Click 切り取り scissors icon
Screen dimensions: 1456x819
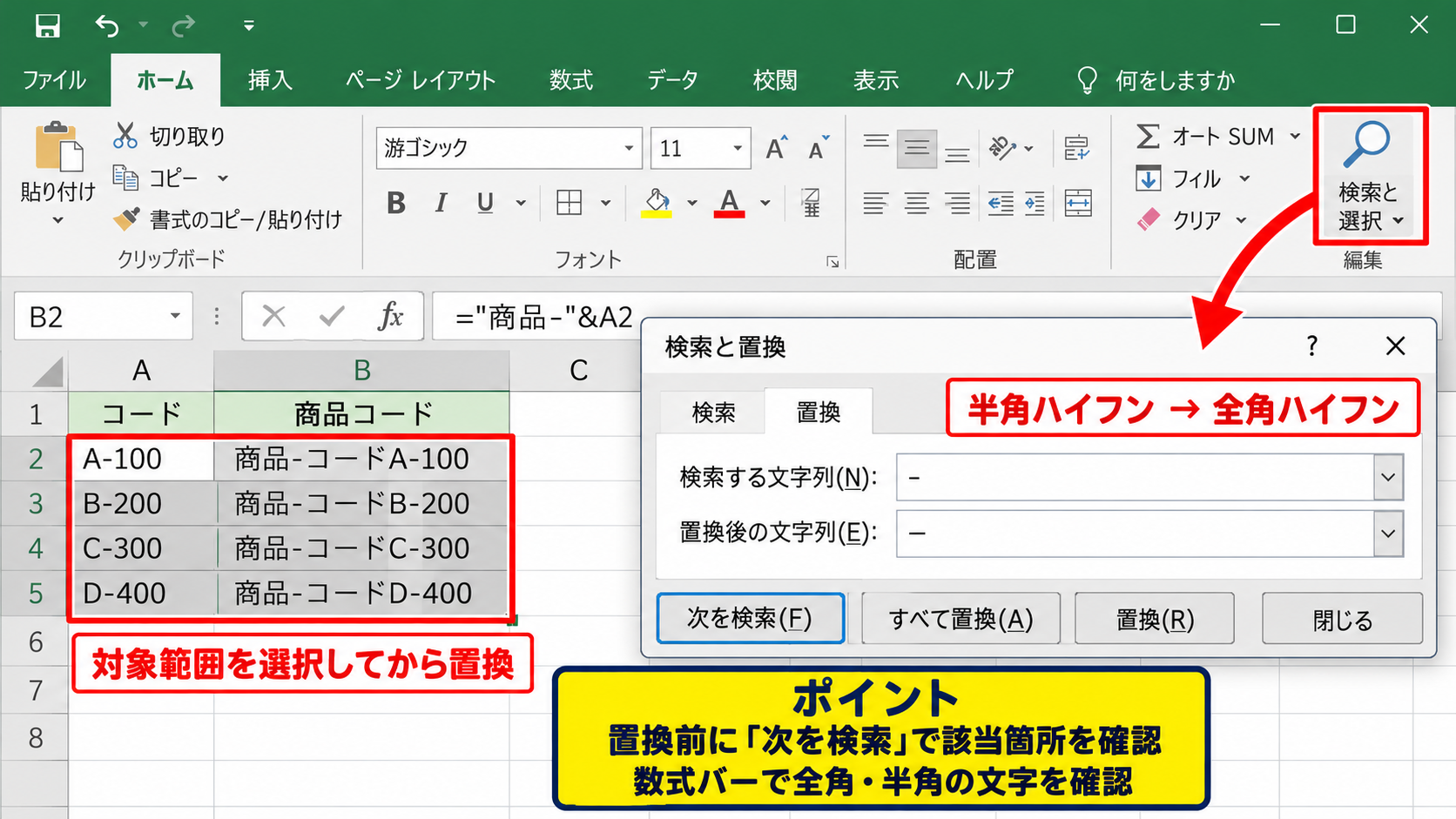[x=125, y=136]
